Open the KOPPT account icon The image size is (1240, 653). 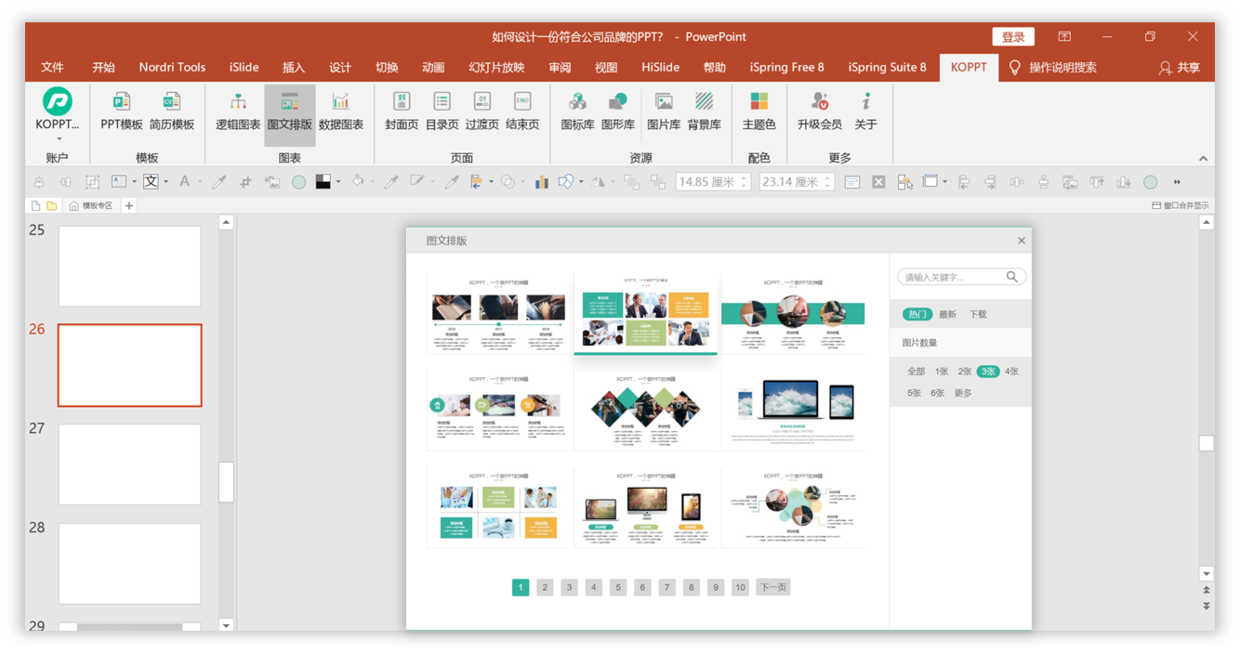coord(57,102)
